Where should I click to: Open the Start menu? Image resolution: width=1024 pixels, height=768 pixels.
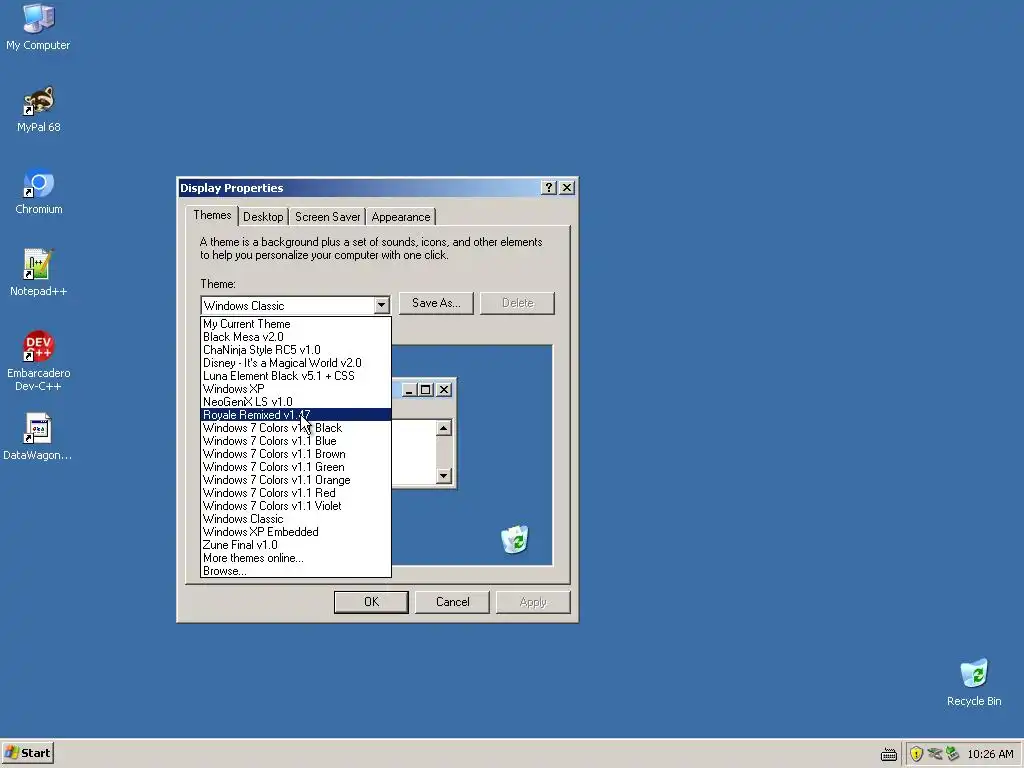click(x=27, y=754)
